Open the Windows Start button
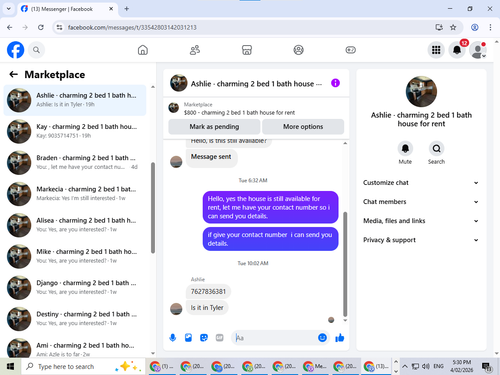This screenshot has height=375, width=500. pyautogui.click(x=10, y=366)
